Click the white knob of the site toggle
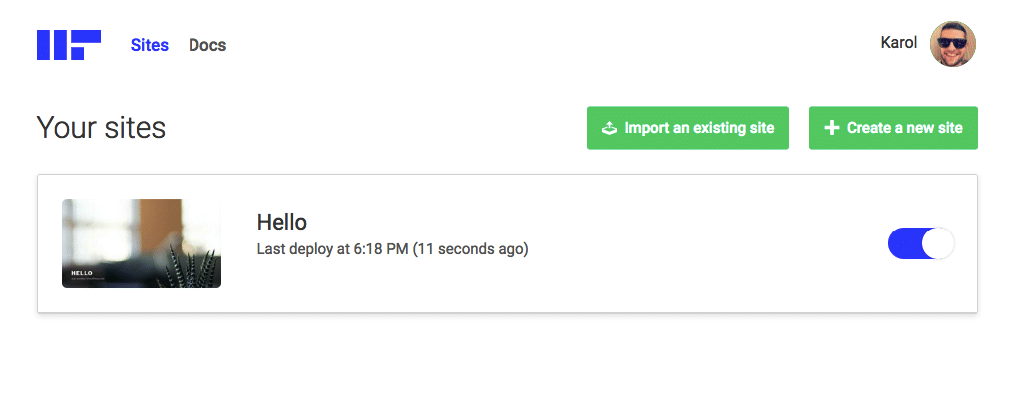Screen dimensions: 1022x396 (x=938, y=244)
